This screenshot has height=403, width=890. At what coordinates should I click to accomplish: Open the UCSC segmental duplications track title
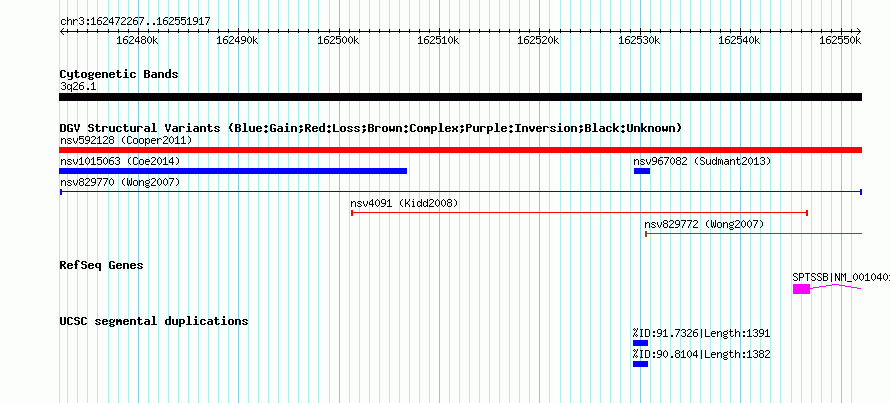tap(154, 321)
